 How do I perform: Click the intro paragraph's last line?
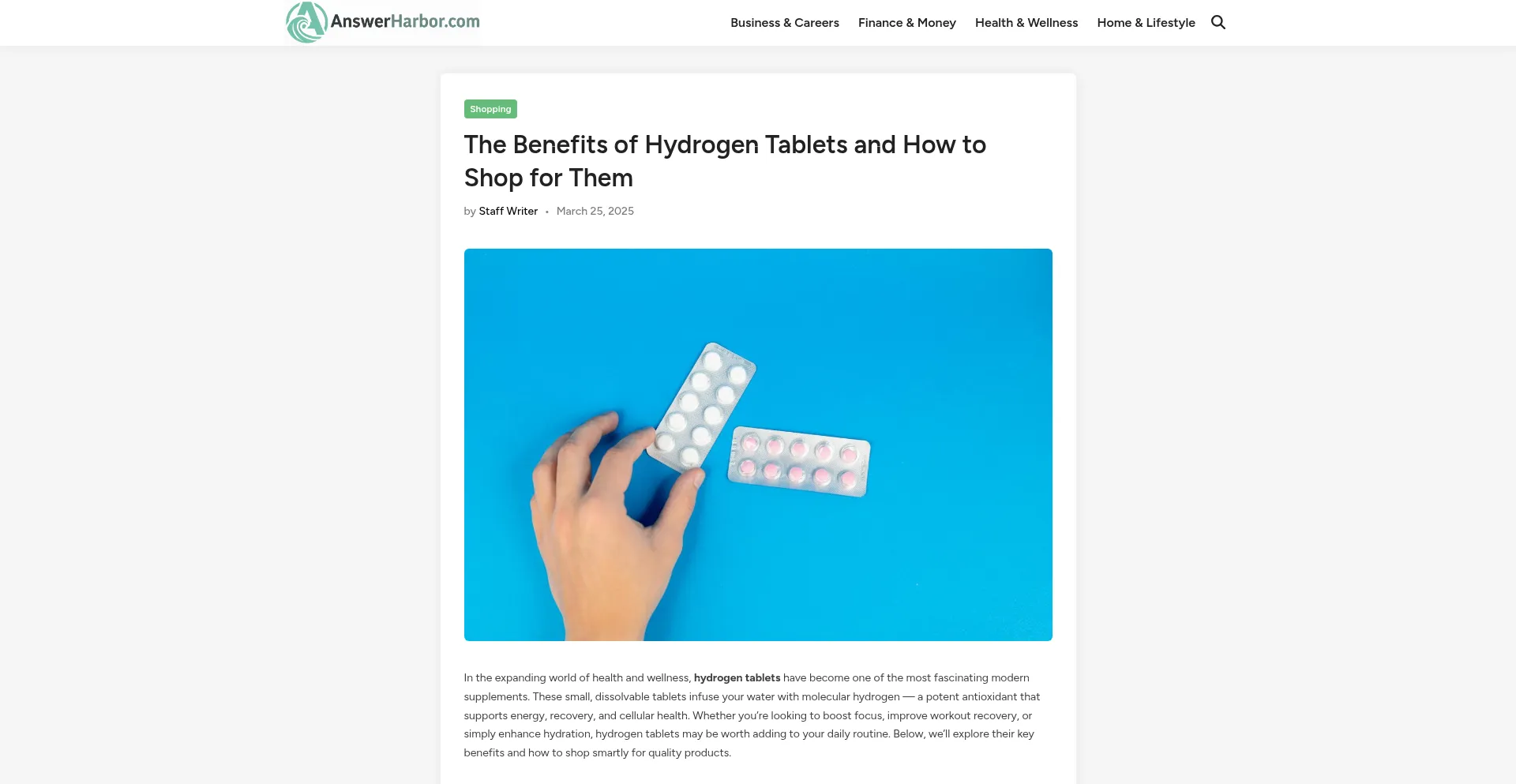point(597,752)
